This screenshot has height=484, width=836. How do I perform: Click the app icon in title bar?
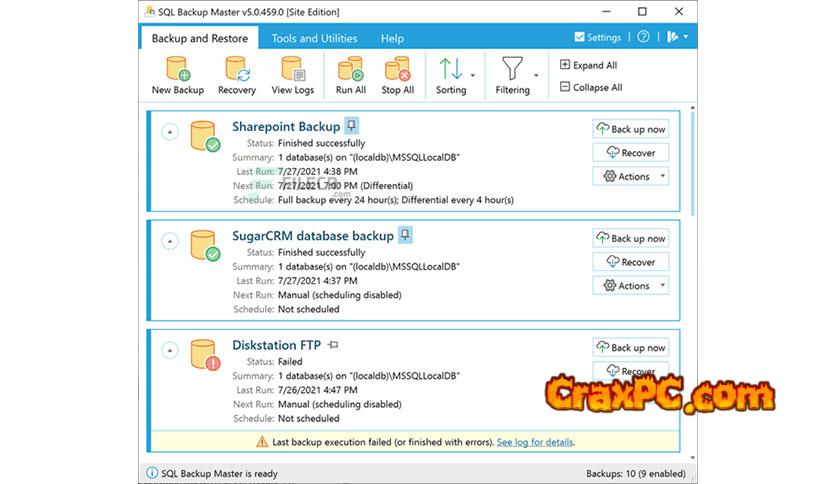point(150,11)
